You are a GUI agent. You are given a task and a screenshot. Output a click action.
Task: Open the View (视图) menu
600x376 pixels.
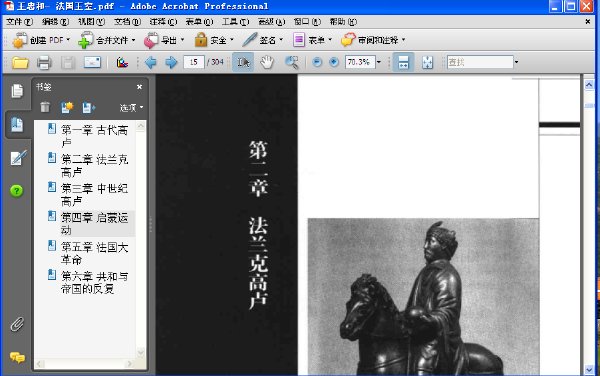click(x=91, y=22)
